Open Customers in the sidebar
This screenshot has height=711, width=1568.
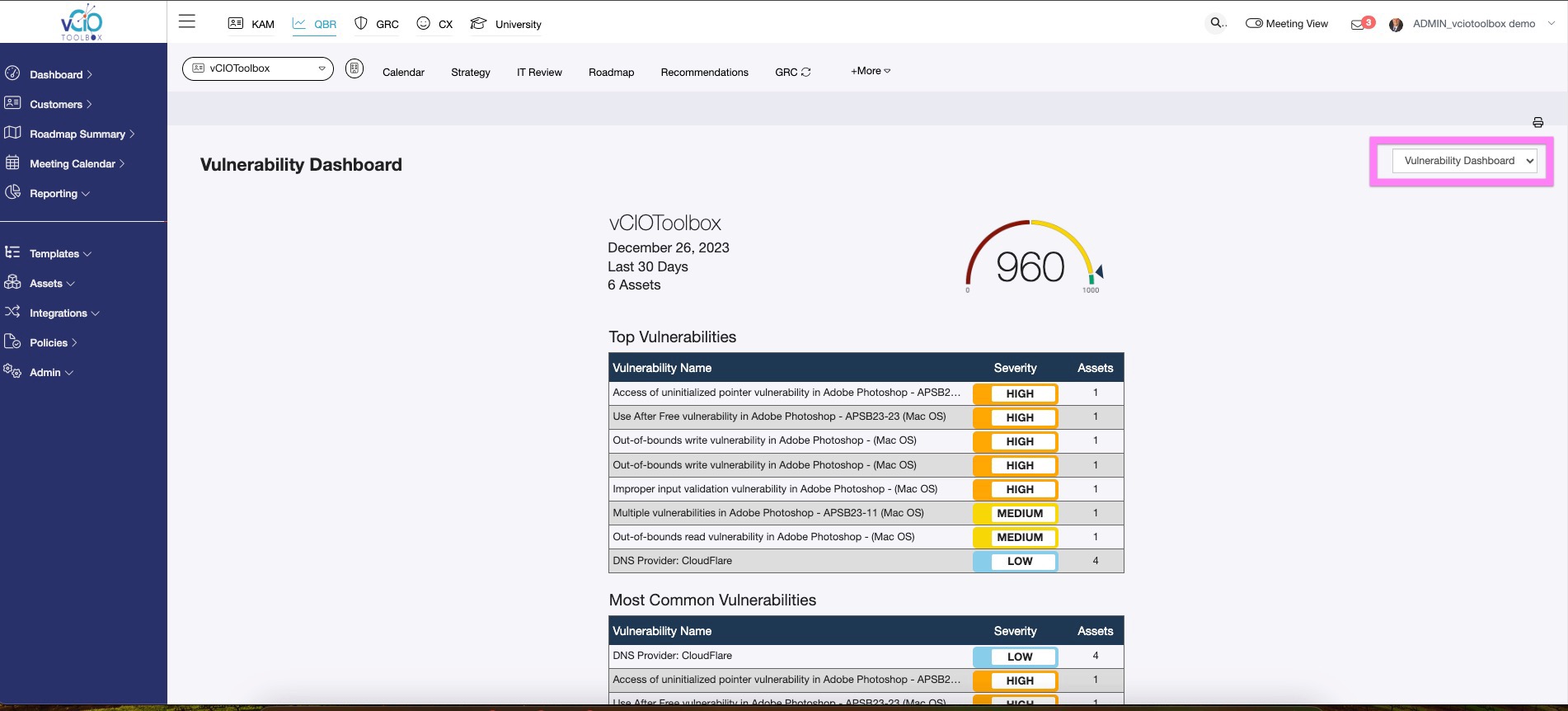click(x=61, y=104)
